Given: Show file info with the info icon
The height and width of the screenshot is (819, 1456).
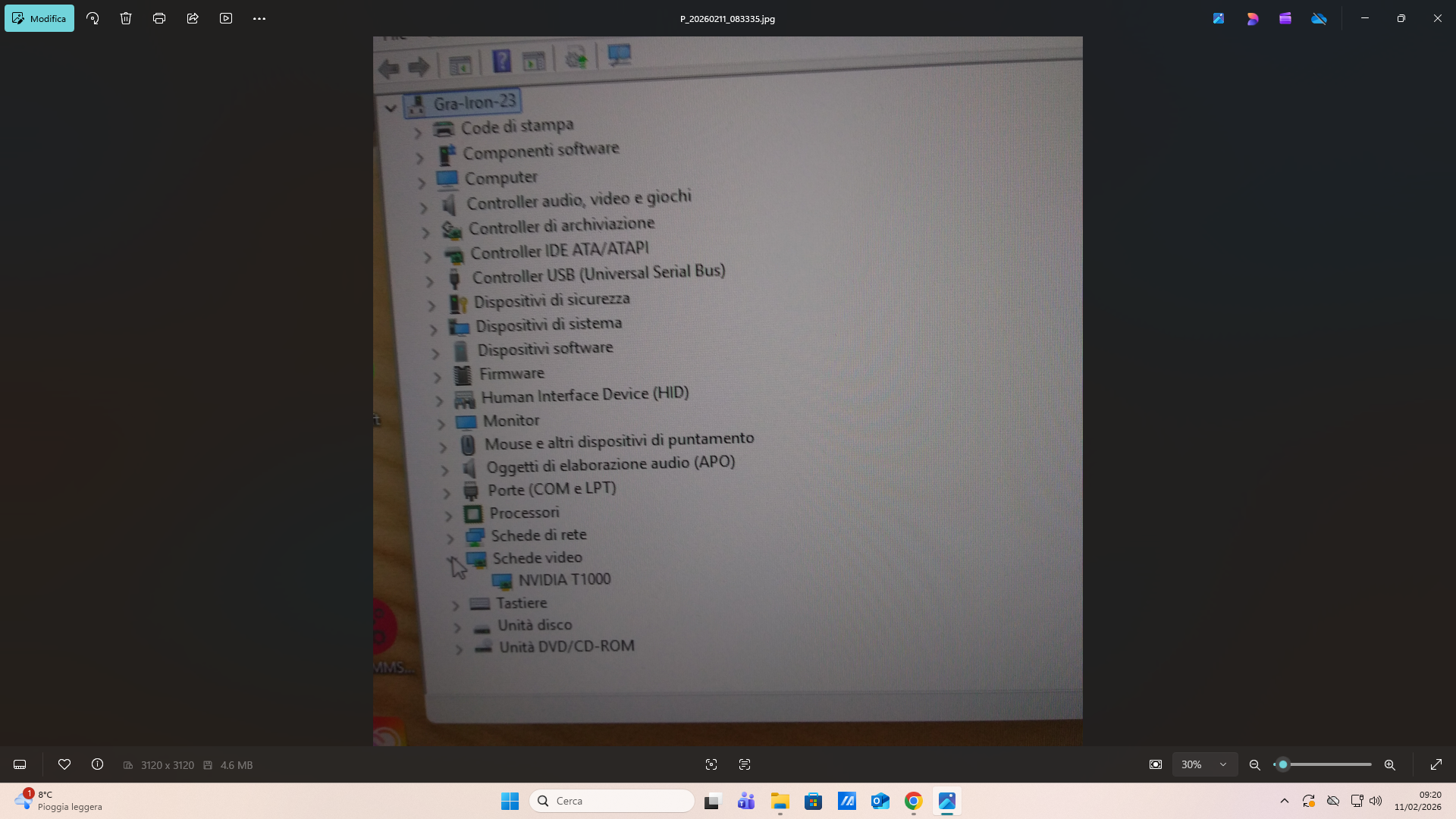Looking at the screenshot, I should pos(98,764).
